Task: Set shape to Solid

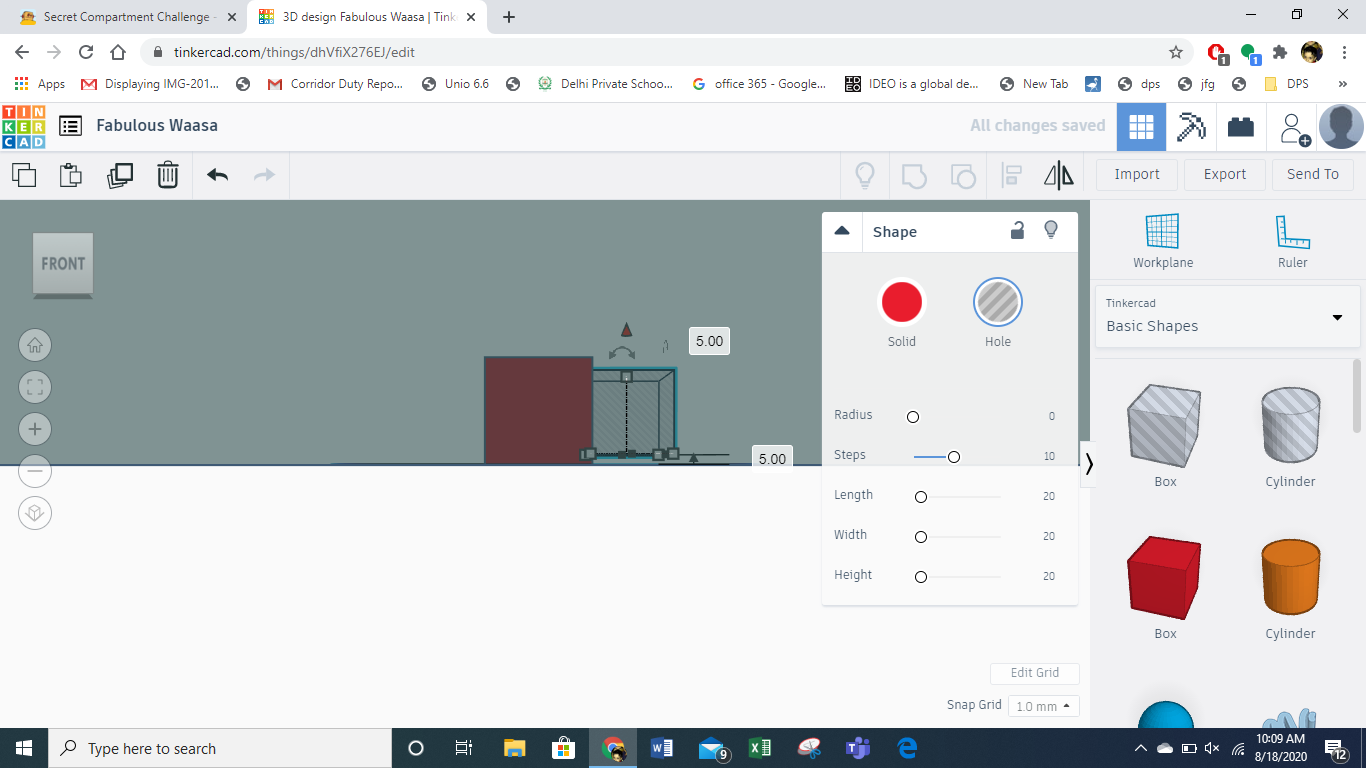Action: (x=901, y=302)
